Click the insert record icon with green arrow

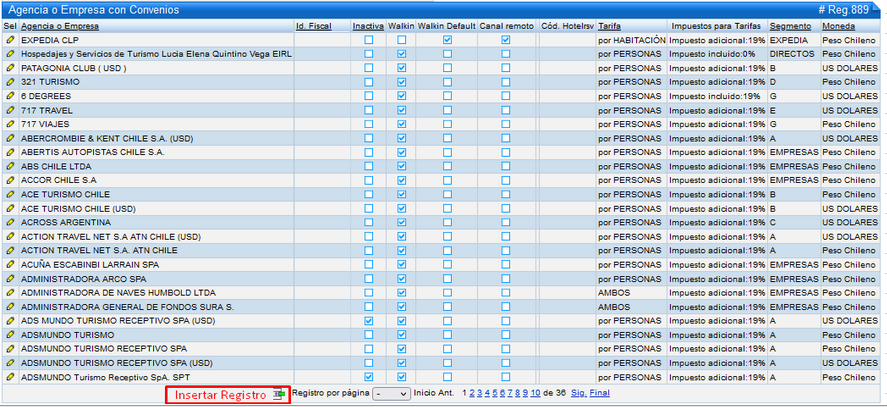pos(279,395)
